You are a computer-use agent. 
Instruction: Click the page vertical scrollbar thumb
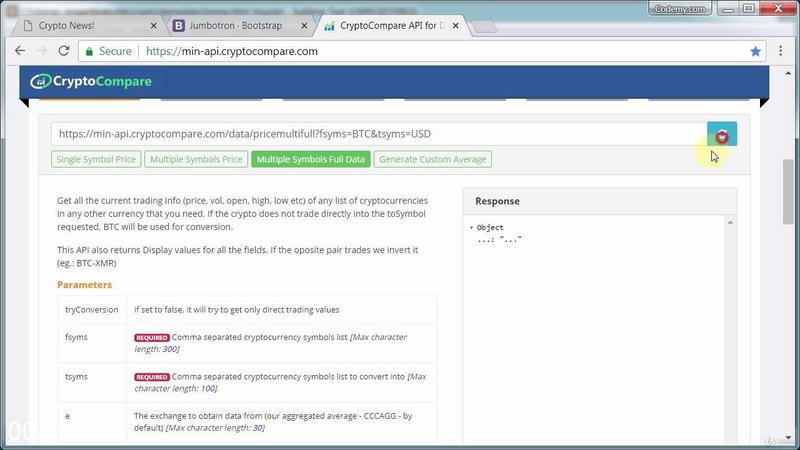click(788, 191)
